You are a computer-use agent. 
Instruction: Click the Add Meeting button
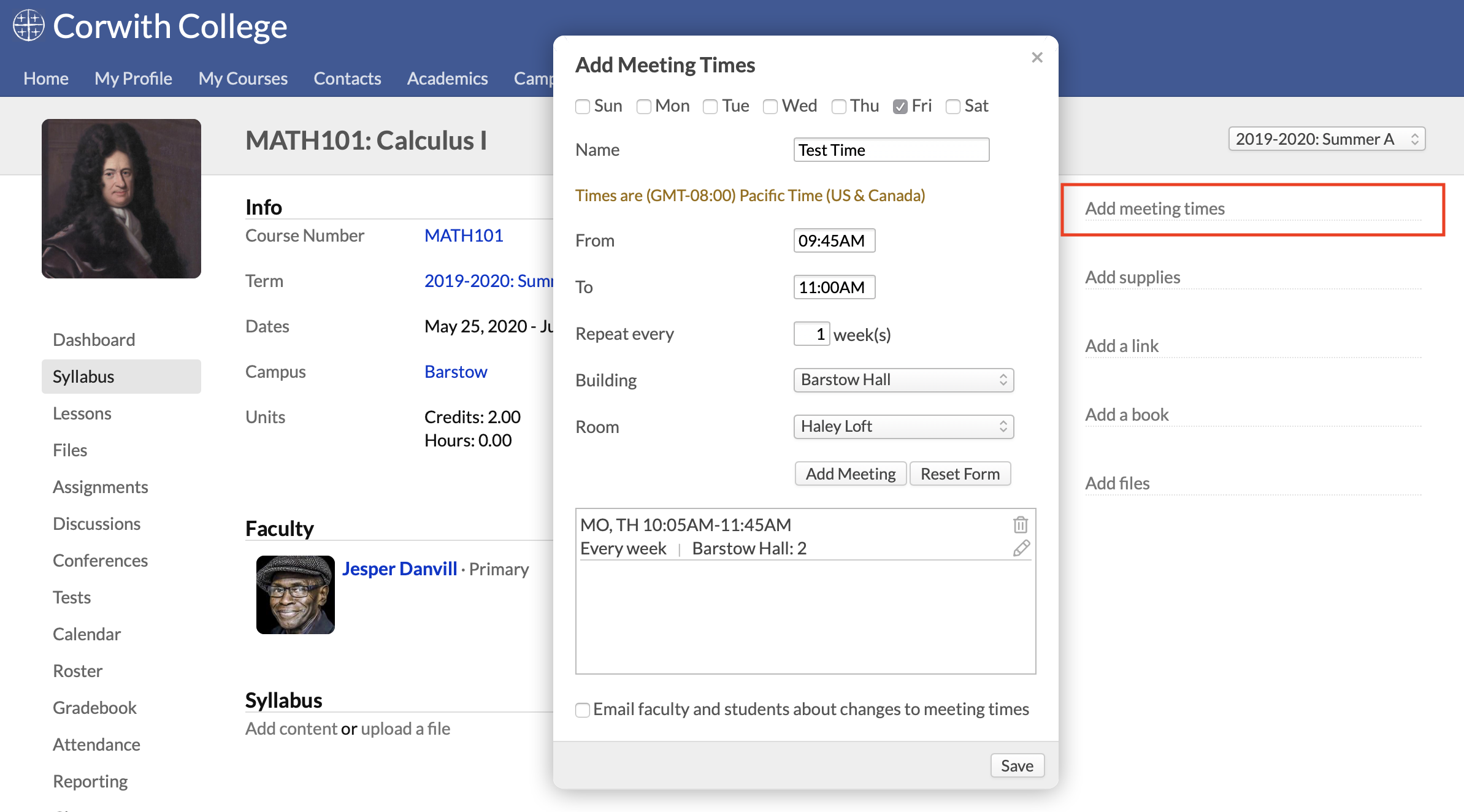point(850,474)
